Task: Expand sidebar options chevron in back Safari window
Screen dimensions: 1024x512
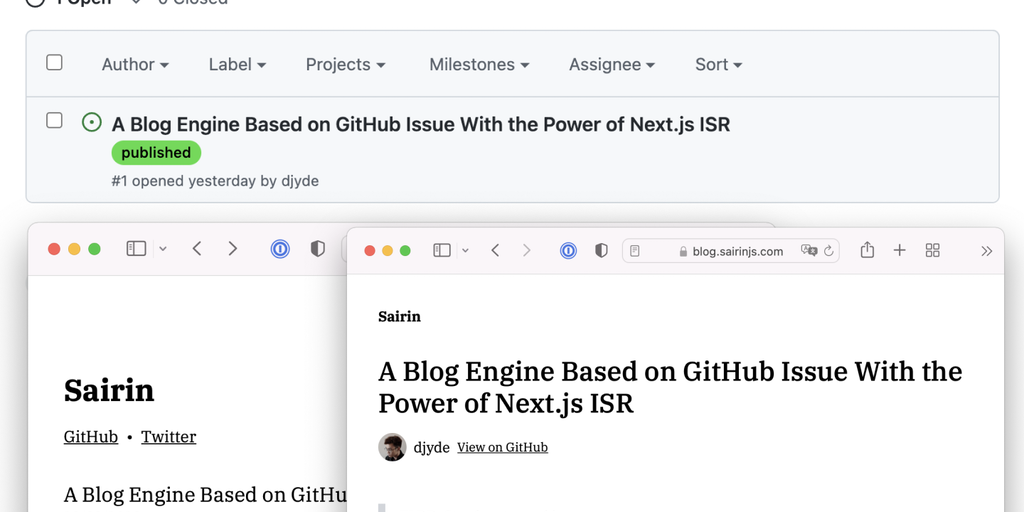Action: 163,249
